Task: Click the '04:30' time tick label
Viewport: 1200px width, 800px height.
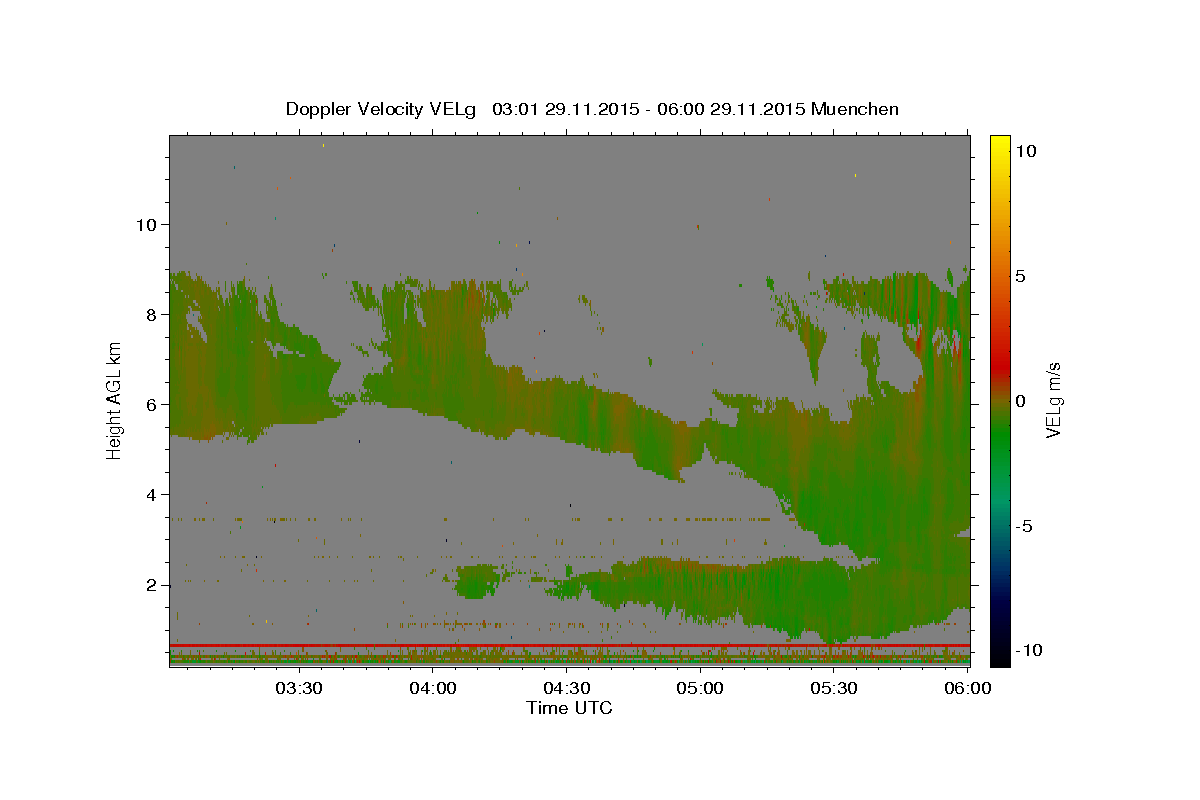Action: (x=566, y=688)
